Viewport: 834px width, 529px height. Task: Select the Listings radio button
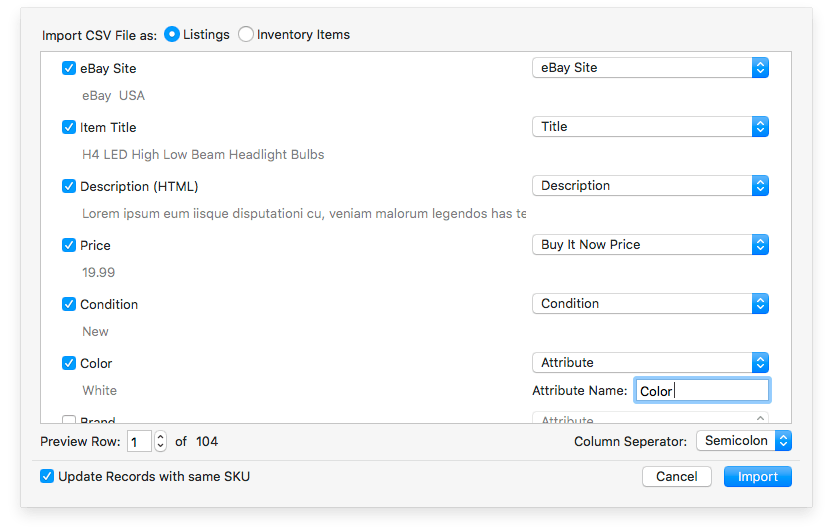coord(172,35)
